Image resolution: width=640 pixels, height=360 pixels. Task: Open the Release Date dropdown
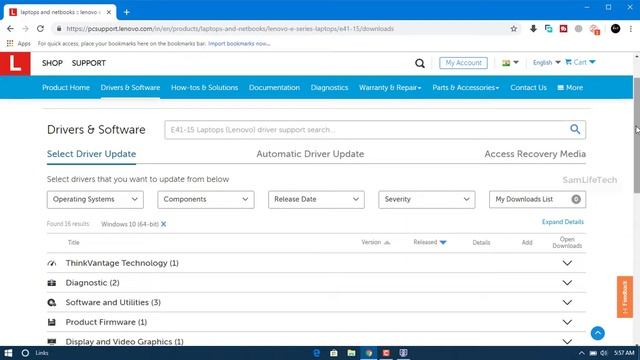coord(316,200)
